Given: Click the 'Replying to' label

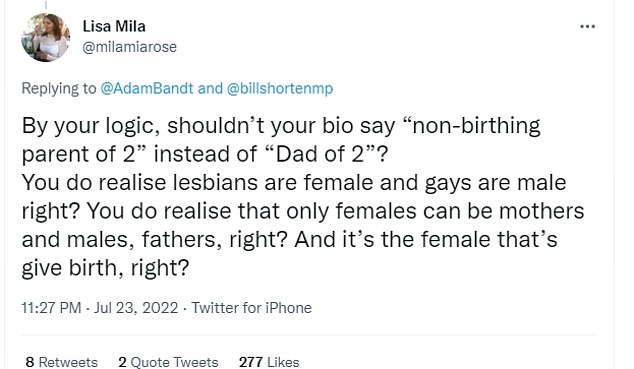Looking at the screenshot, I should [x=59, y=88].
